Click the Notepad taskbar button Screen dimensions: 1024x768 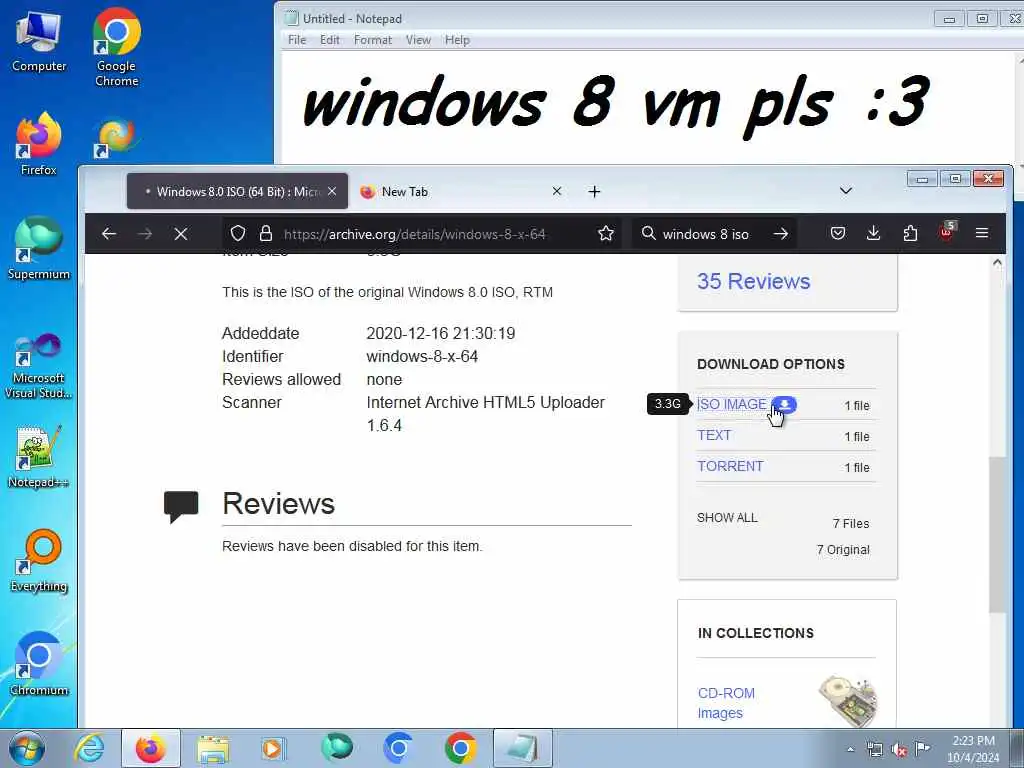click(x=522, y=748)
